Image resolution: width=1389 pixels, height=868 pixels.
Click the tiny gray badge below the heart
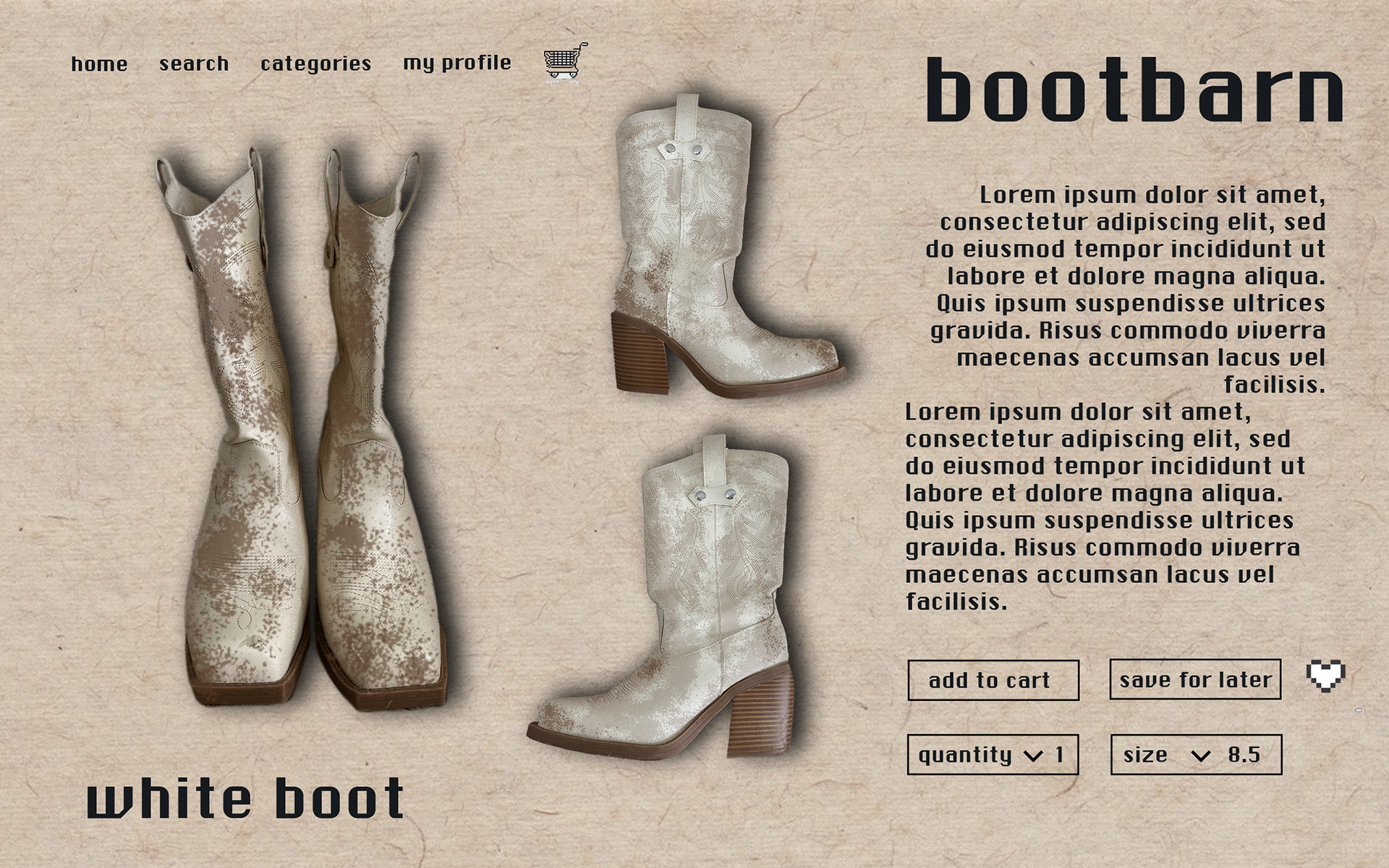1358,710
